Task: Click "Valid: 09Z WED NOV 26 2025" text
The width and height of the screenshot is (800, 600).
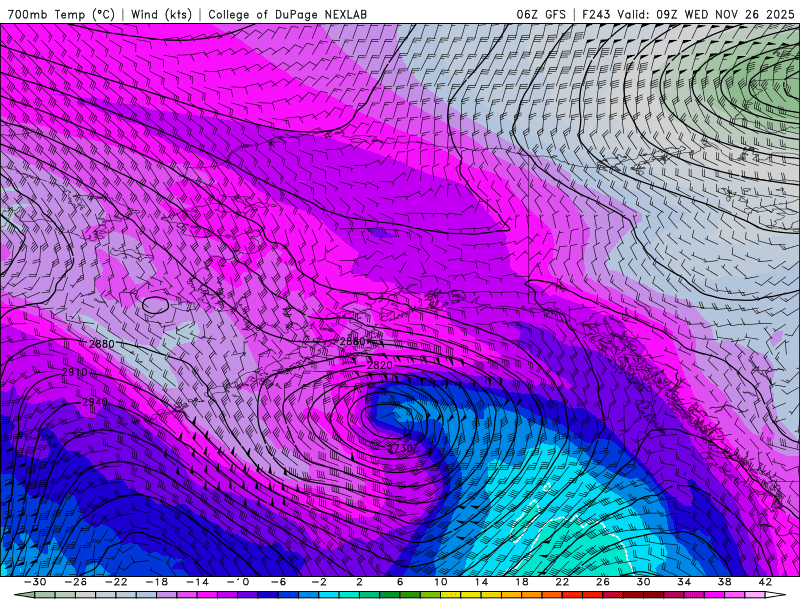Action: click(x=706, y=14)
